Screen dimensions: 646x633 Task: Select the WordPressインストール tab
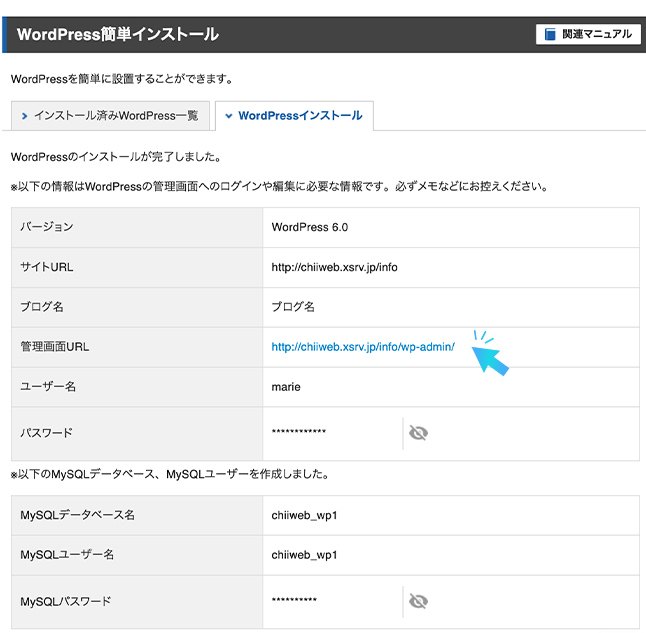(294, 116)
